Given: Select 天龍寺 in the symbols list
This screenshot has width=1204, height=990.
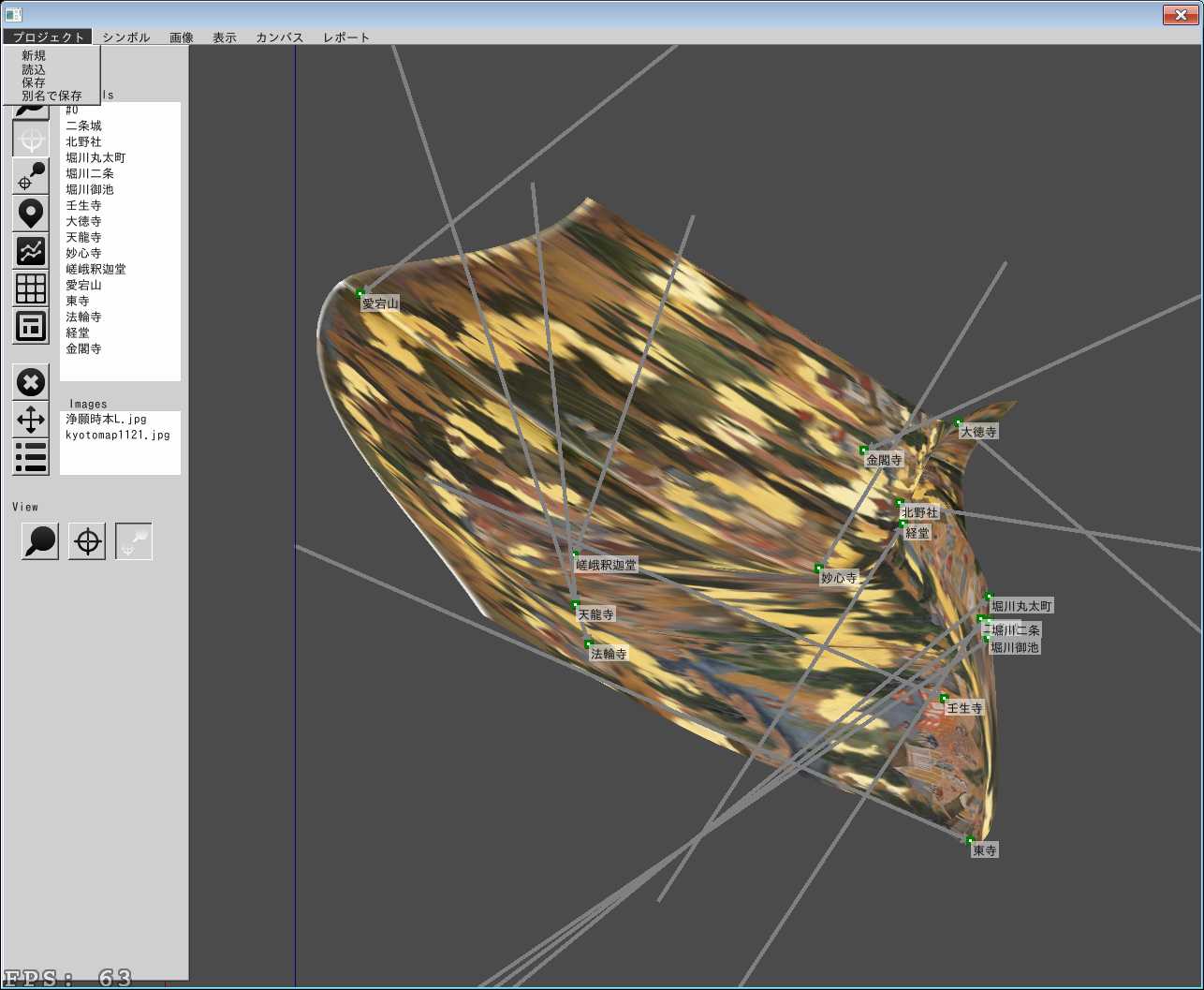Looking at the screenshot, I should coord(83,237).
